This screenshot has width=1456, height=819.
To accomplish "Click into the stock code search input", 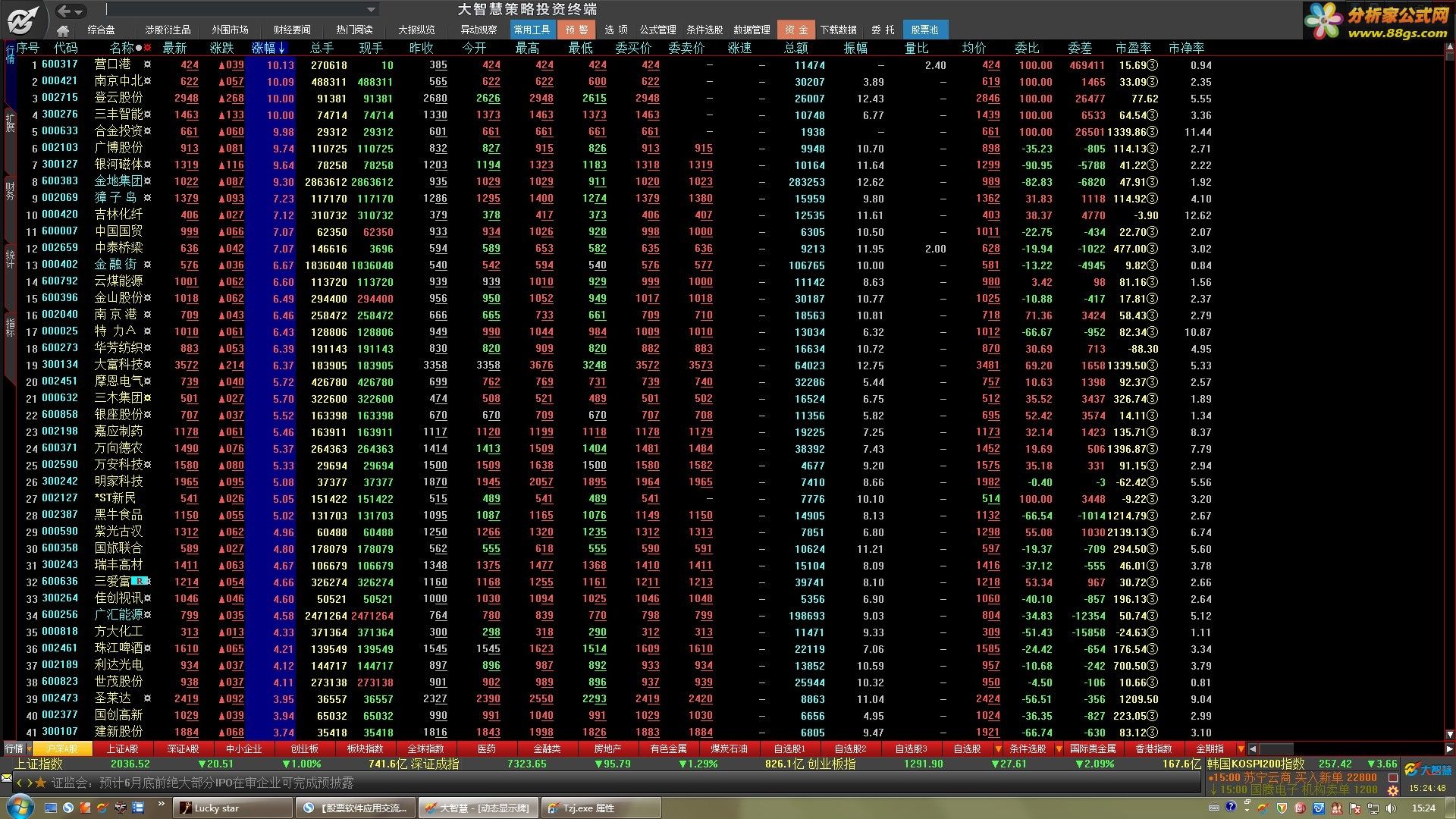I will pos(234,10).
